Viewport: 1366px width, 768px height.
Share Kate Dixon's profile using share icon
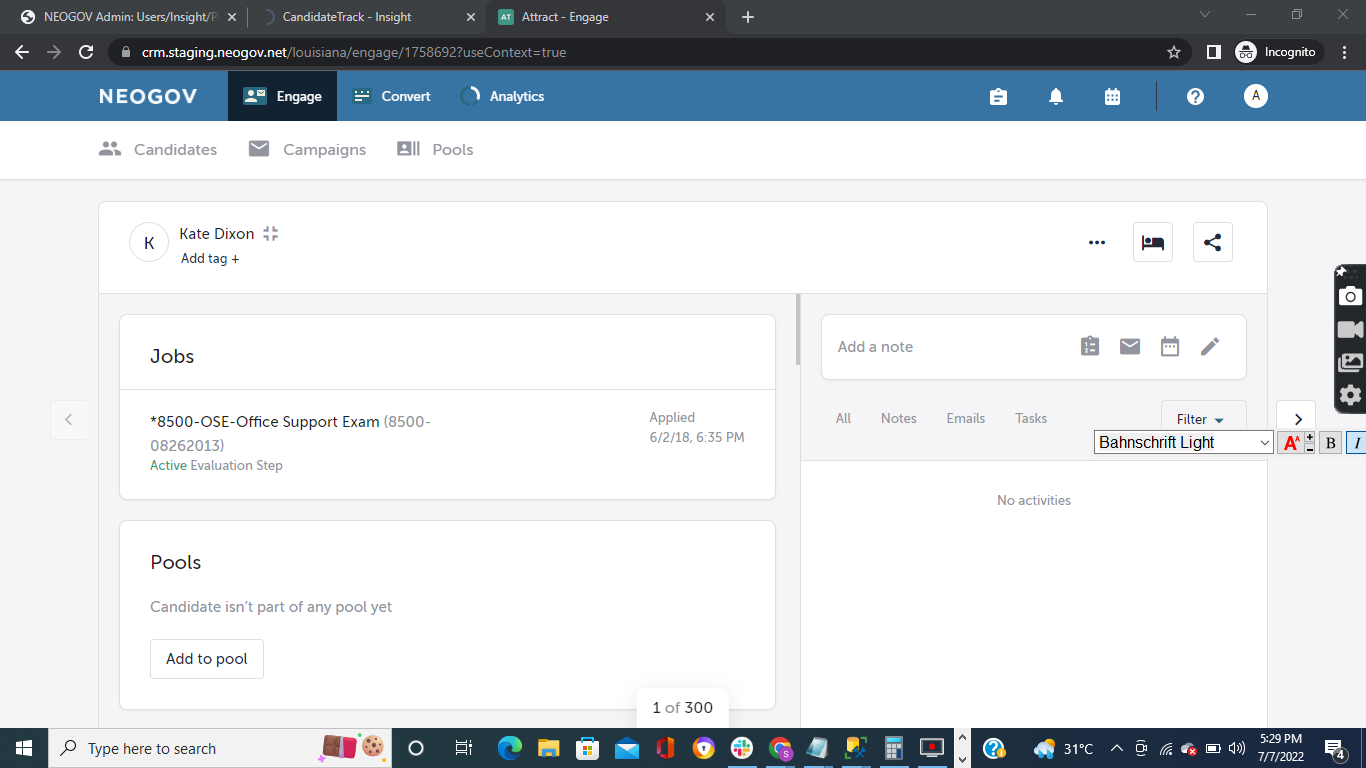click(1212, 241)
